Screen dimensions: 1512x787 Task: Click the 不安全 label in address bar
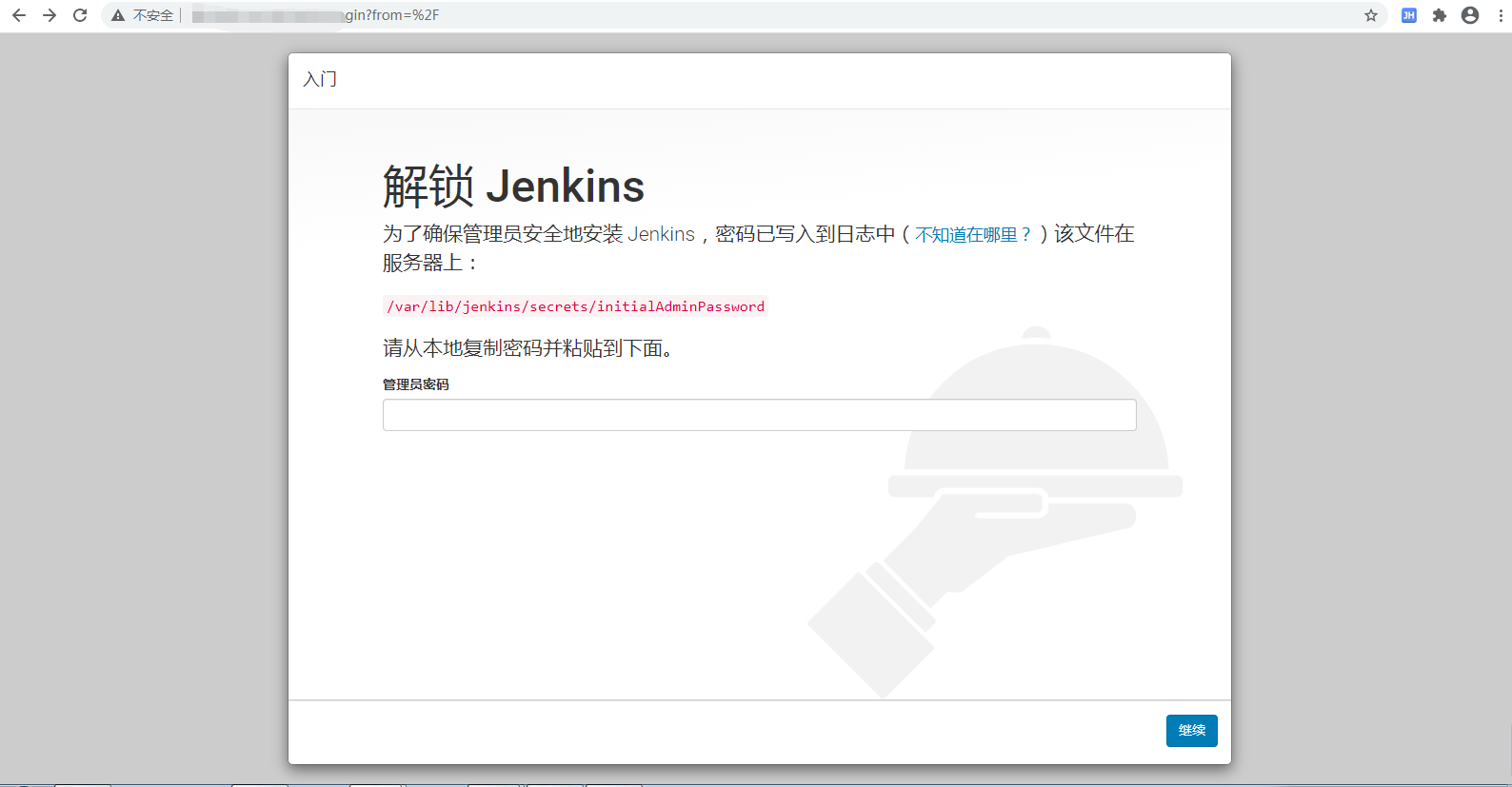click(x=153, y=15)
